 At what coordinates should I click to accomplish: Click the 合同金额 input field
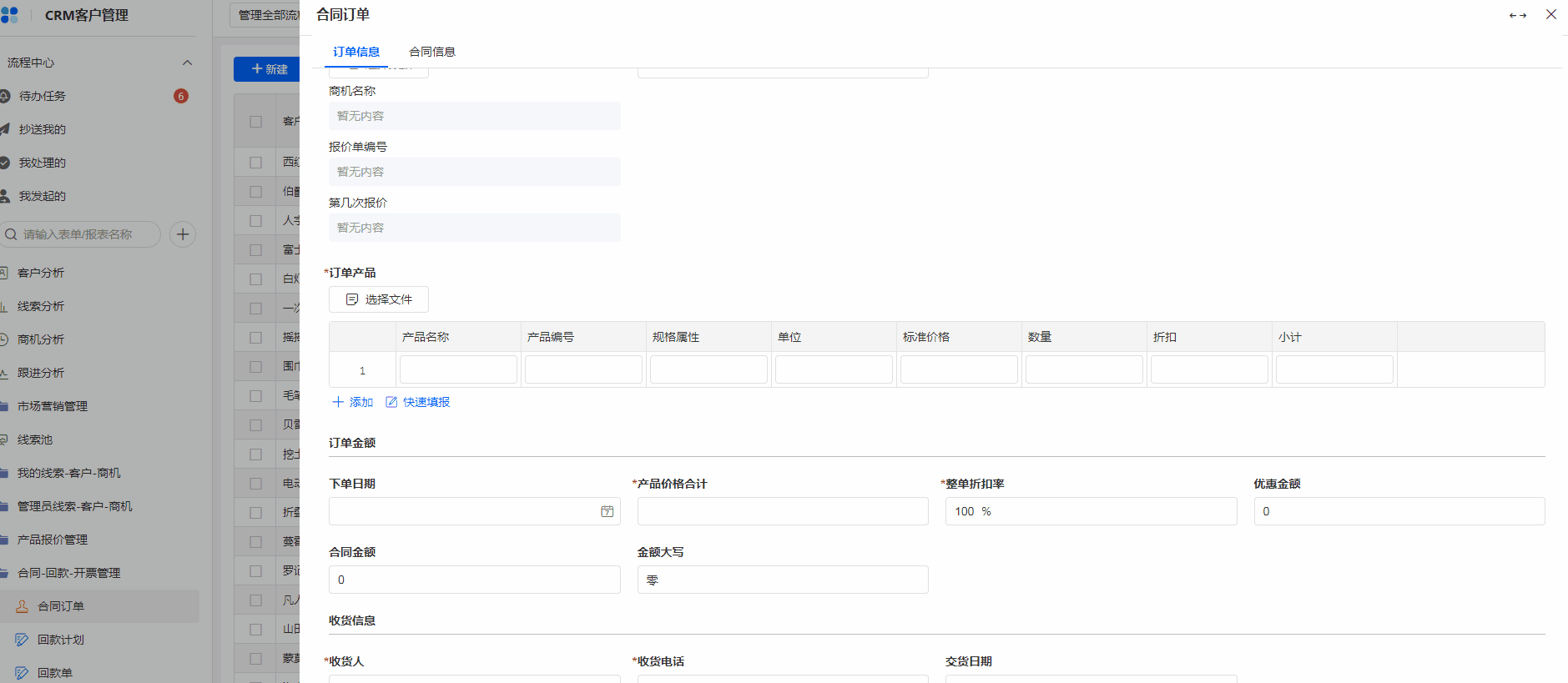(474, 580)
